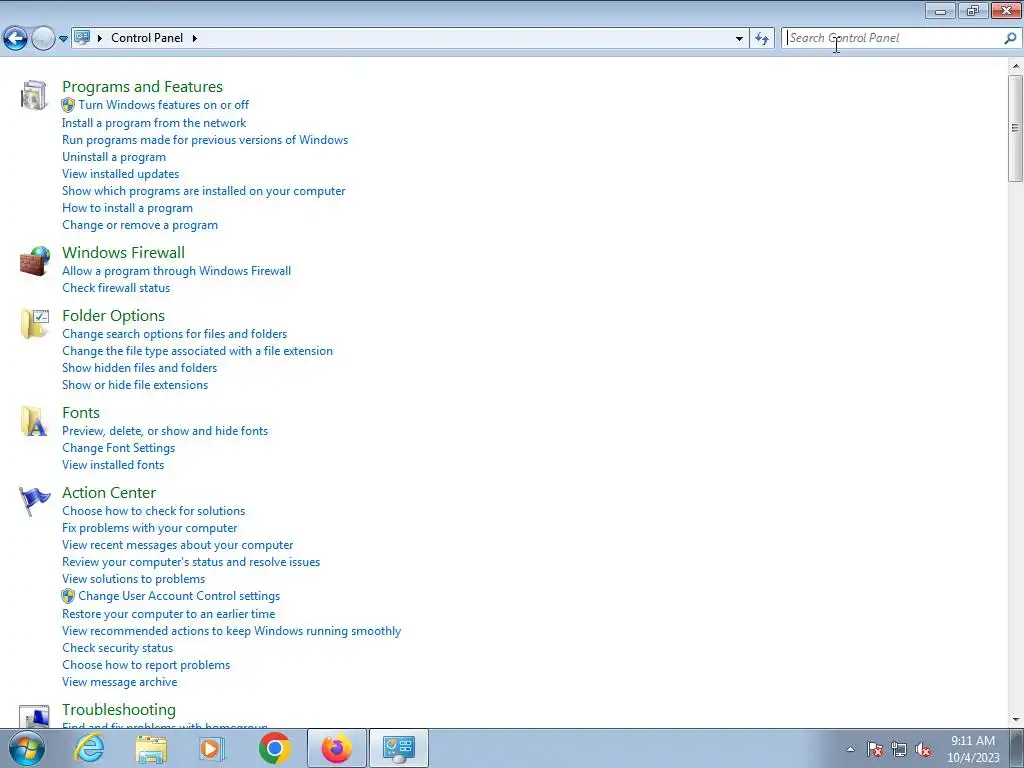Open recent pages dropdown arrow
The height and width of the screenshot is (768, 1024).
[x=63, y=39]
